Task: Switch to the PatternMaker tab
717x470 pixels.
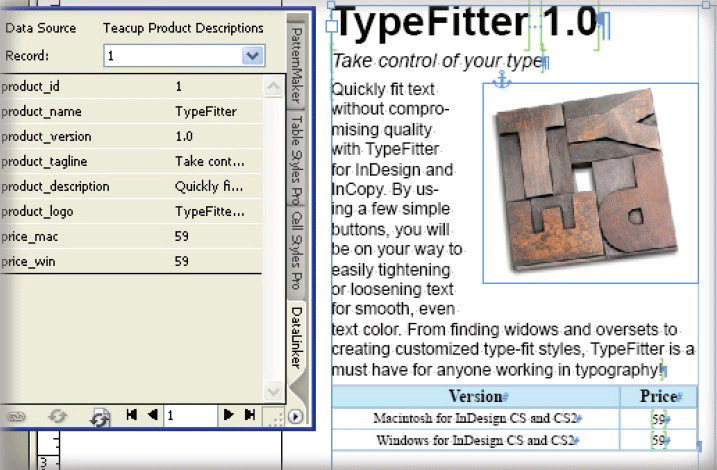Action: click(x=296, y=65)
